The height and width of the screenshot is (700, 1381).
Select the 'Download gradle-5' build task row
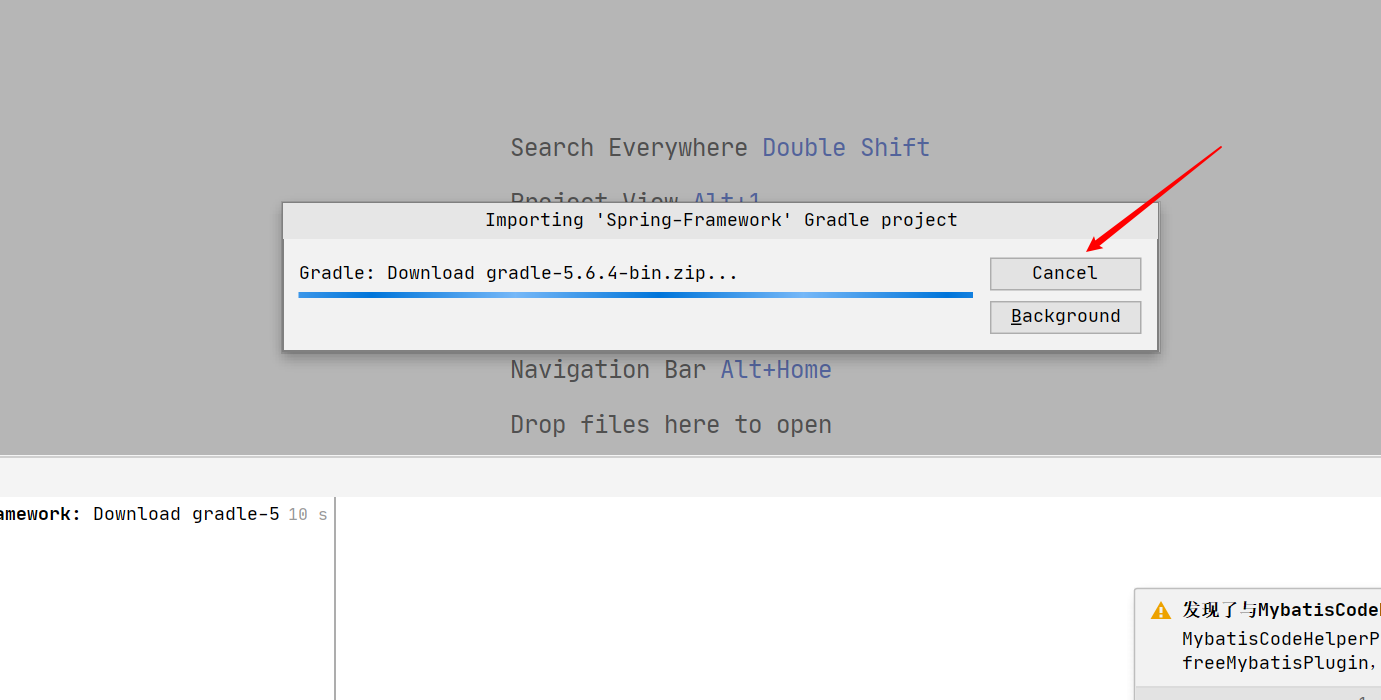pyautogui.click(x=165, y=514)
